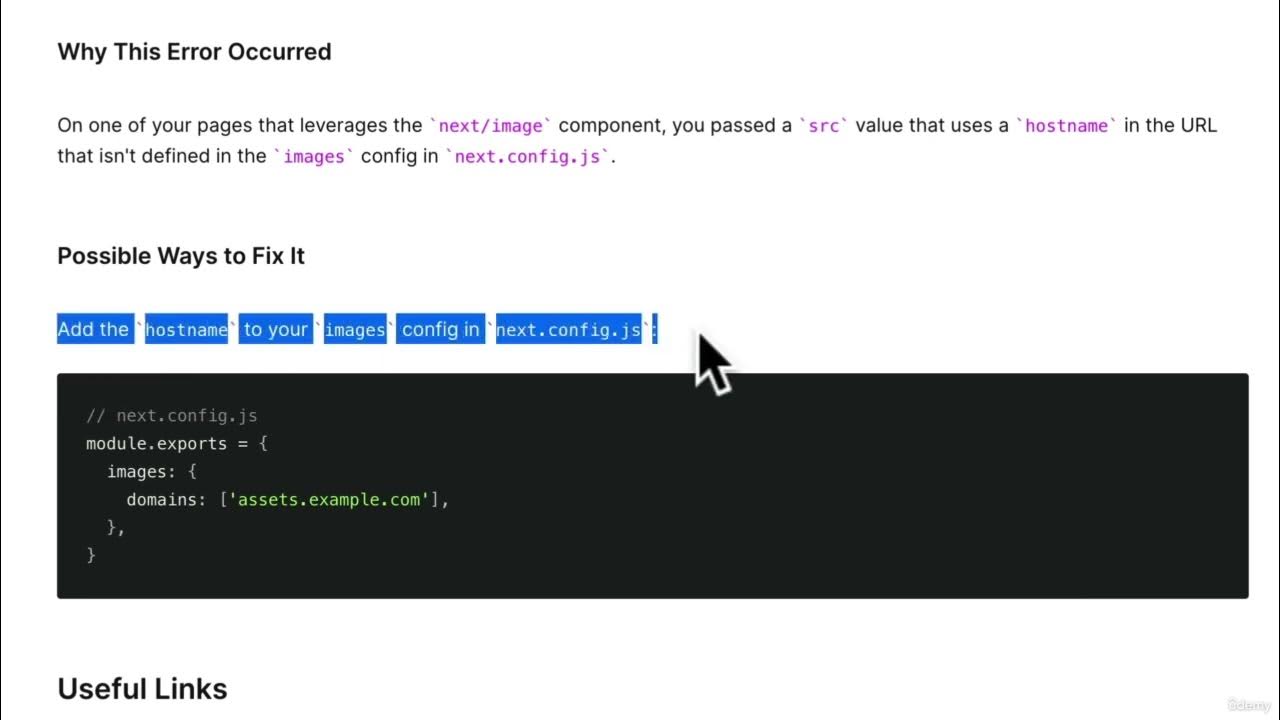Click the "Possible Ways to Fix It" heading

point(181,256)
